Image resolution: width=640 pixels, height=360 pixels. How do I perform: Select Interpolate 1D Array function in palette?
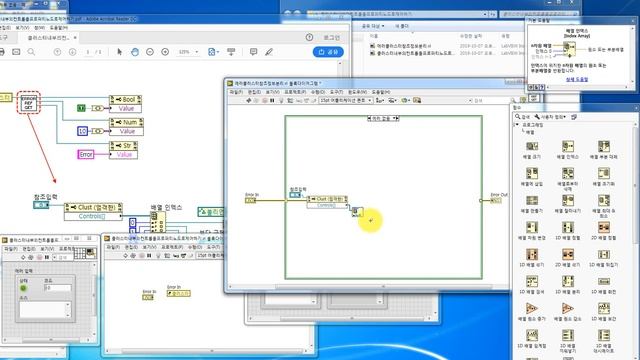click(x=604, y=309)
